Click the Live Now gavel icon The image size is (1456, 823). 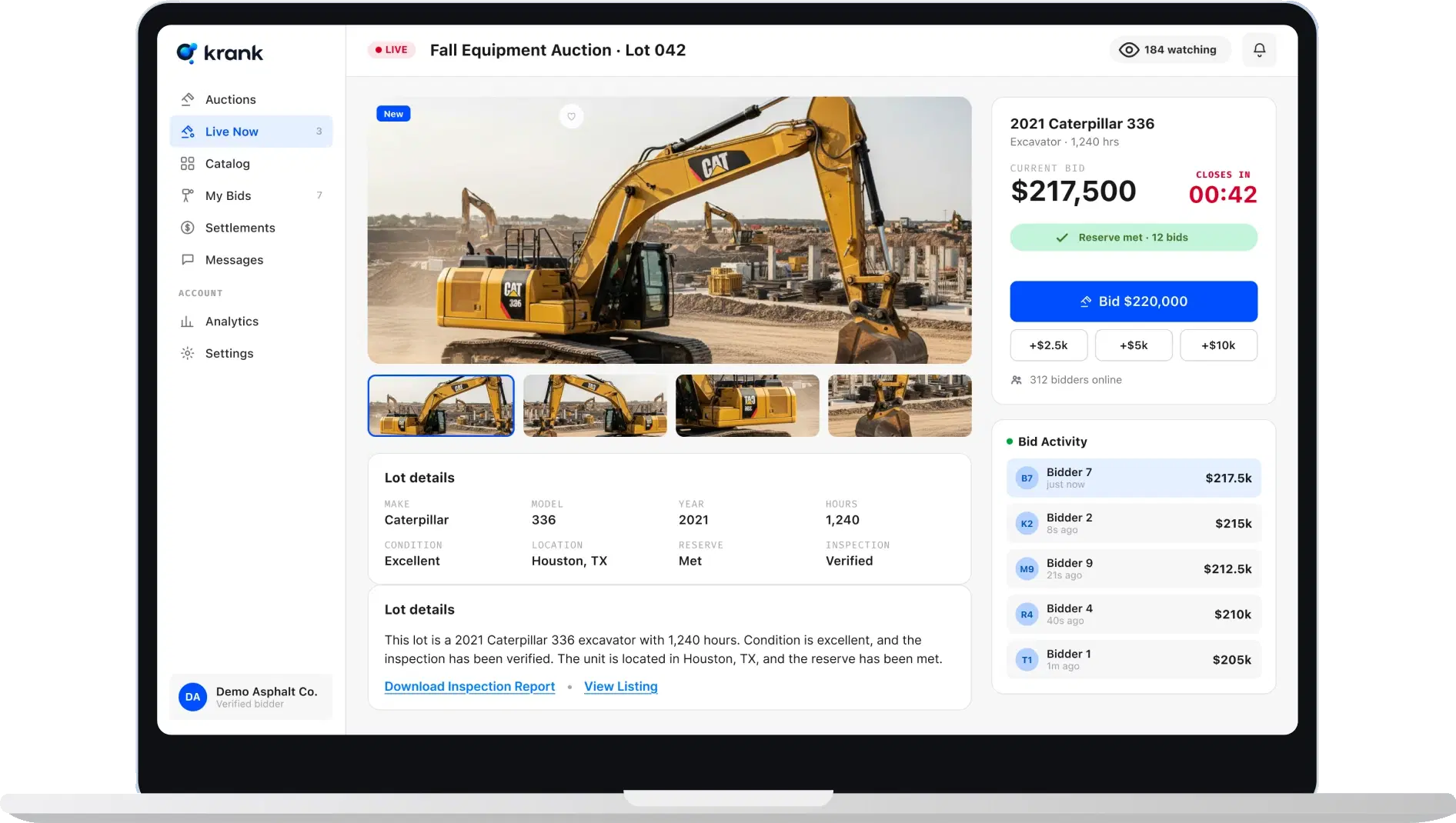pos(187,132)
